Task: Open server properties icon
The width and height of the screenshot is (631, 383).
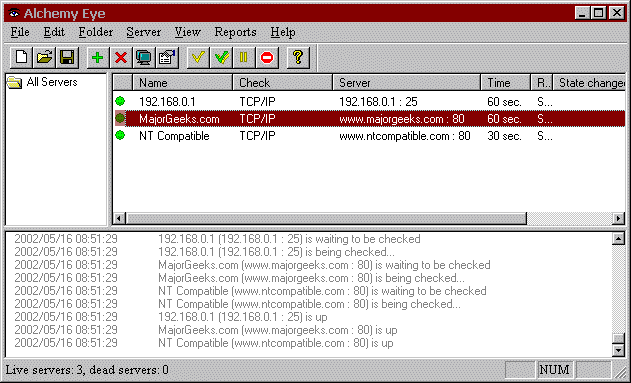Action: click(x=167, y=58)
